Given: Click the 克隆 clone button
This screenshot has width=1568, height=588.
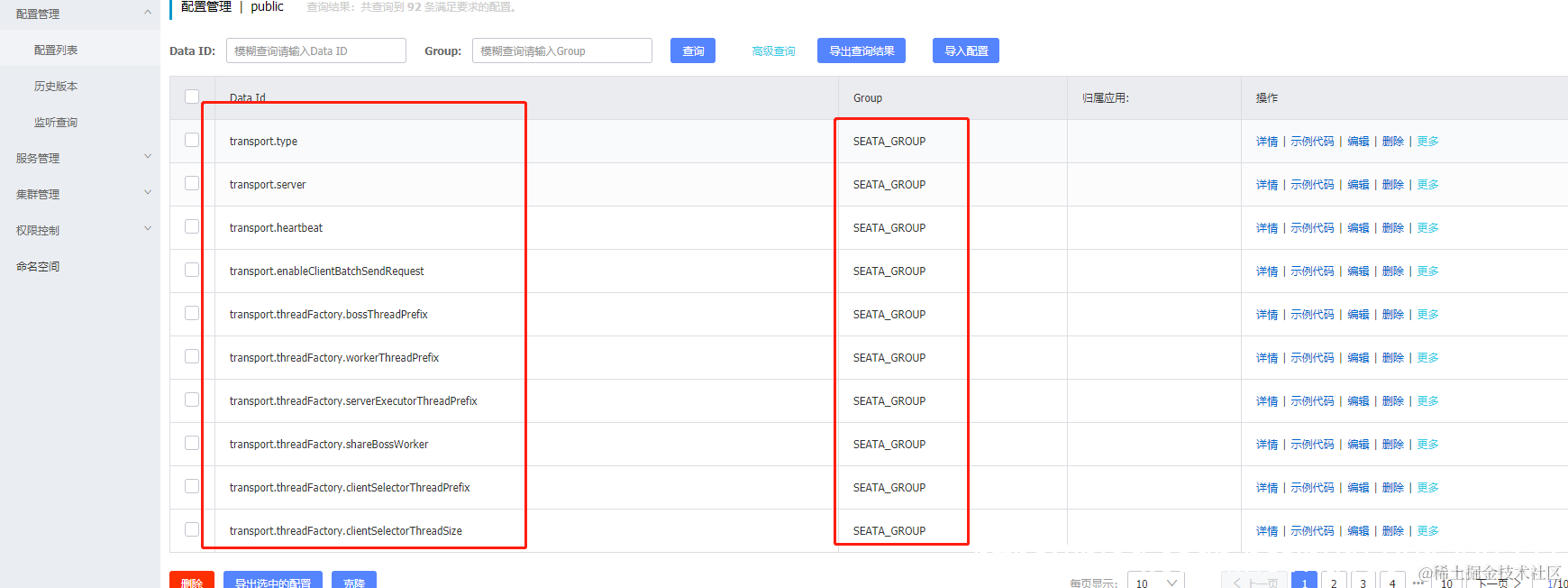Looking at the screenshot, I should coord(354,580).
